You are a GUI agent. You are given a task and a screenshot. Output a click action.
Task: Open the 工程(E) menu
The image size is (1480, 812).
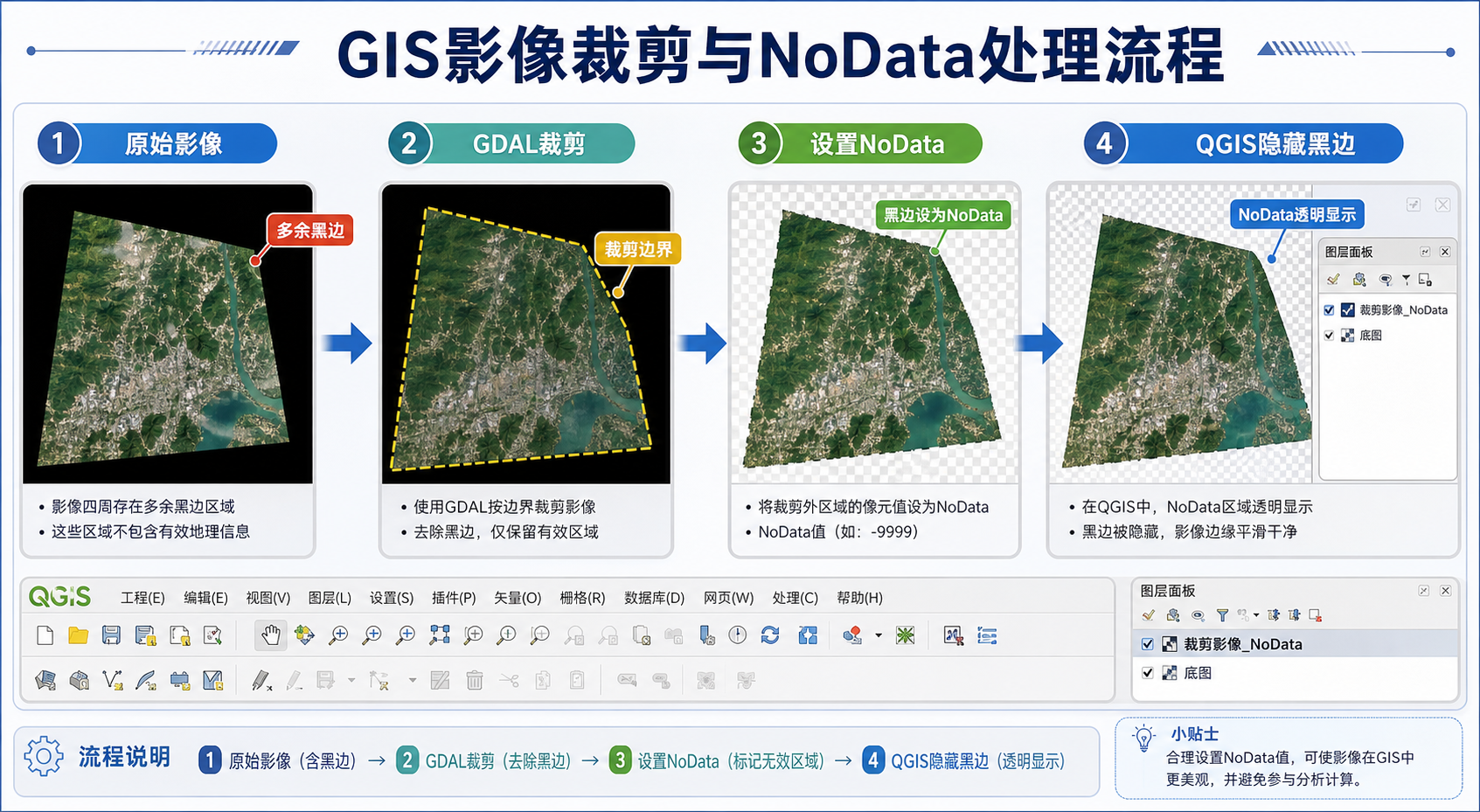click(142, 598)
